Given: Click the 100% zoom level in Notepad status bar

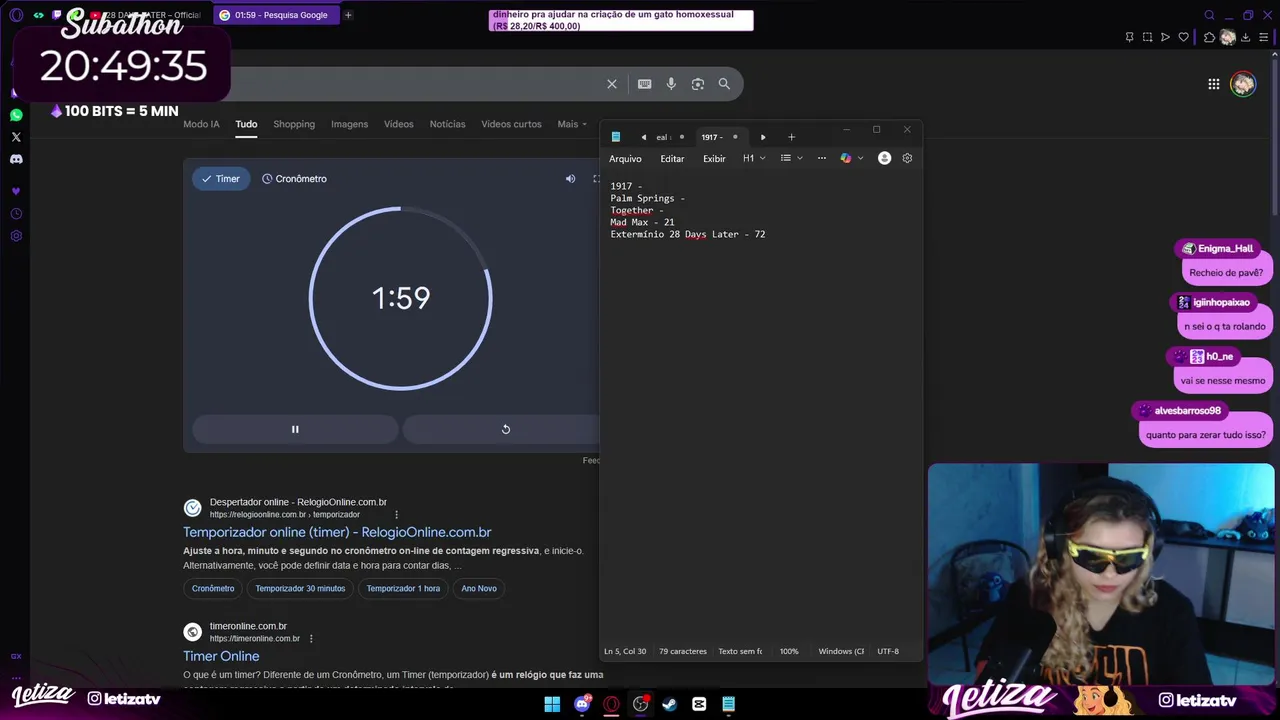Looking at the screenshot, I should coord(789,651).
